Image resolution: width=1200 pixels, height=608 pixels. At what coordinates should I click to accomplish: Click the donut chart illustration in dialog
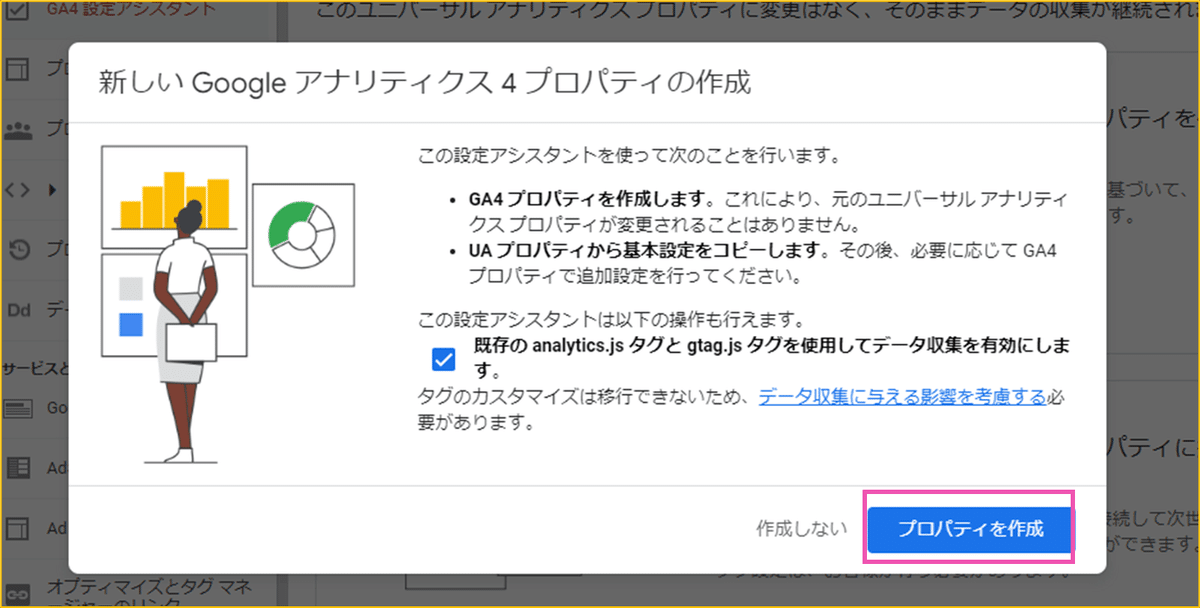pos(304,234)
